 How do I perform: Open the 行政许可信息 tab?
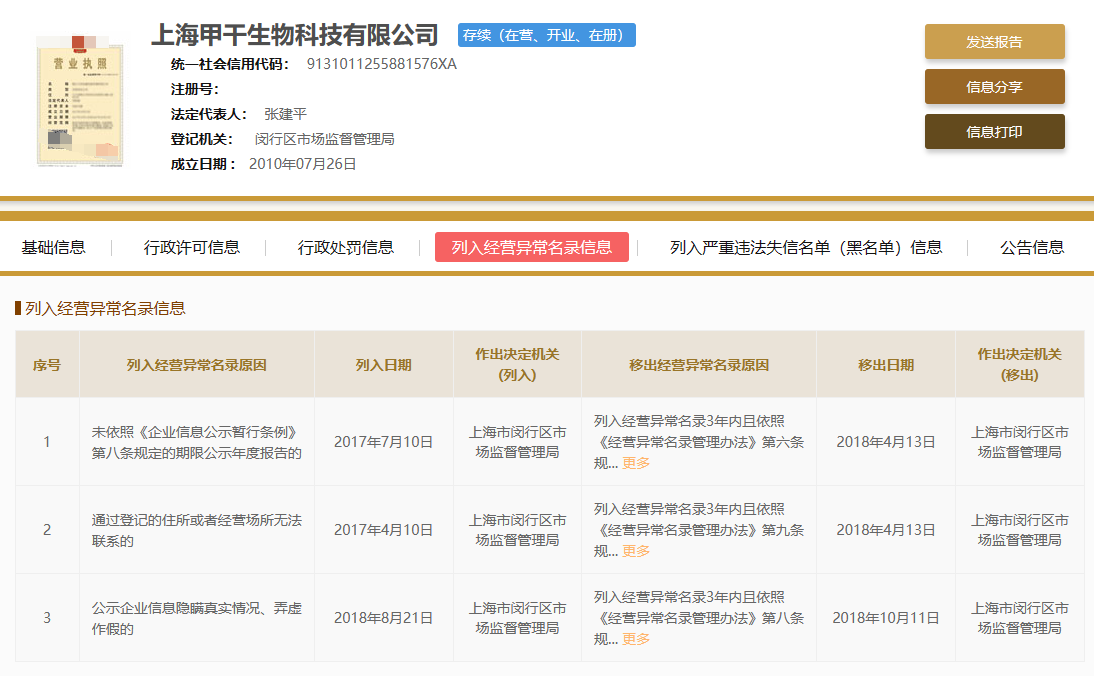point(192,247)
